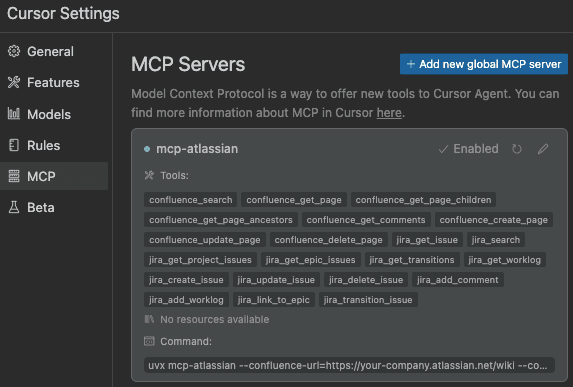Click the confluence_delete_page tool chip
The image size is (573, 387).
(x=328, y=240)
